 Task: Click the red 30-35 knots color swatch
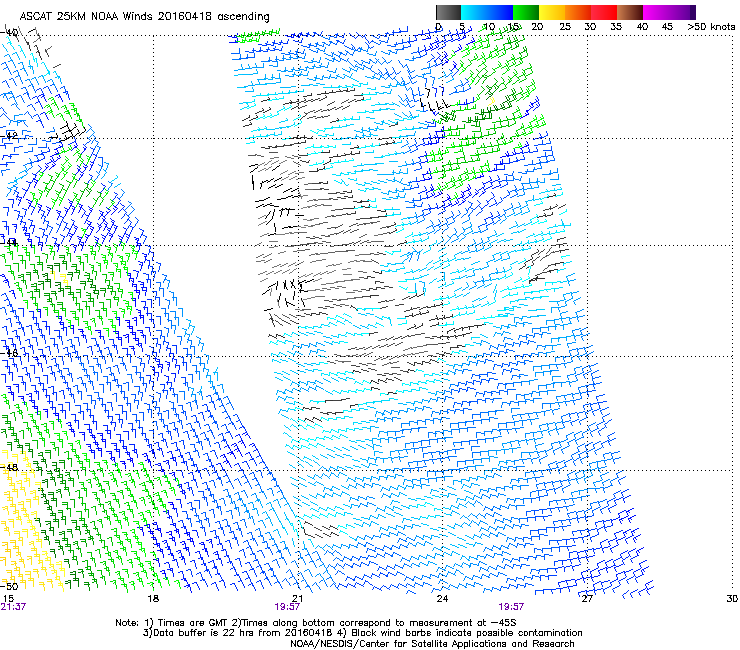pos(604,12)
